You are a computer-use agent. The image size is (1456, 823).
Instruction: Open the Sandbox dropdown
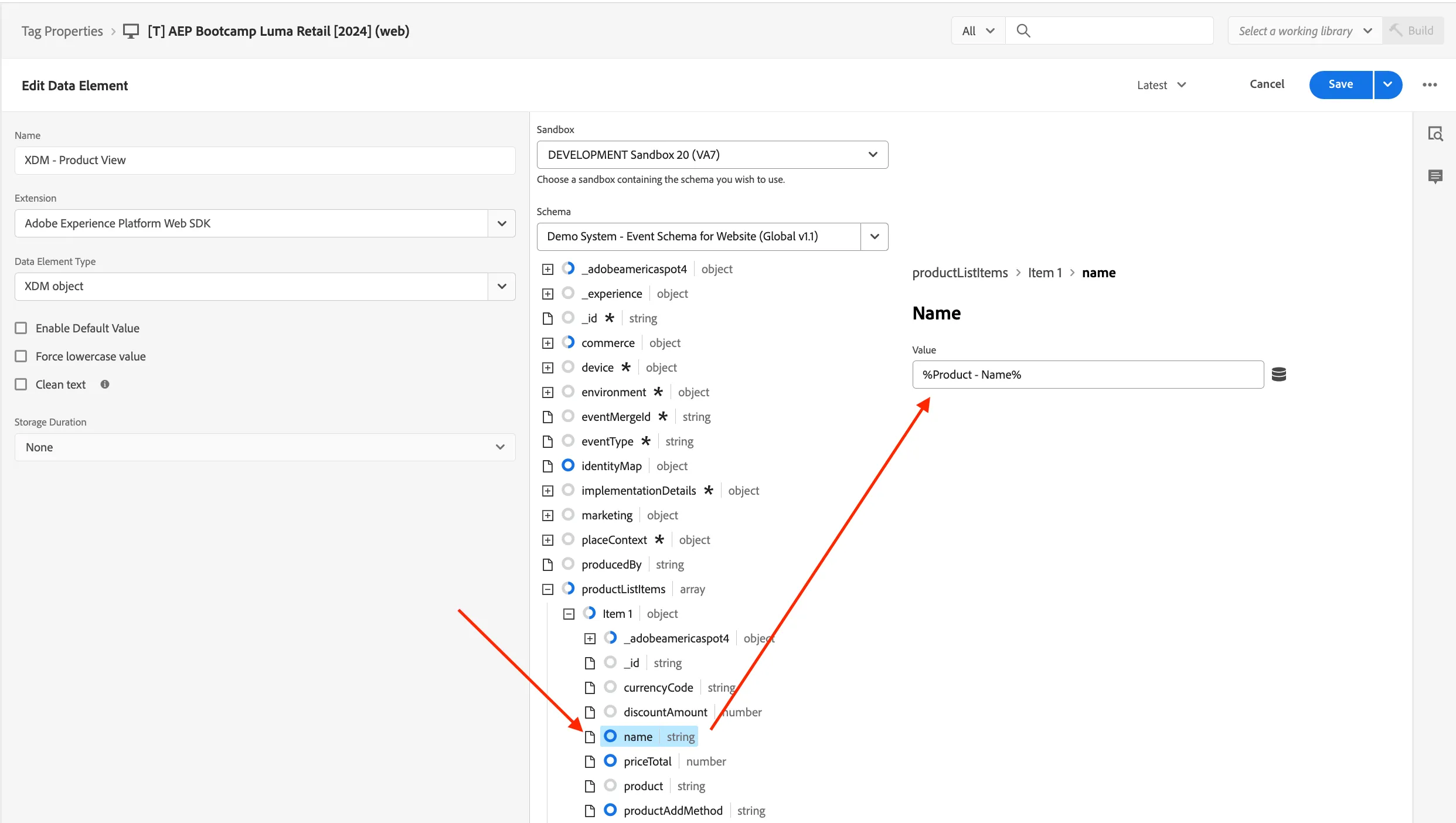[x=712, y=155]
